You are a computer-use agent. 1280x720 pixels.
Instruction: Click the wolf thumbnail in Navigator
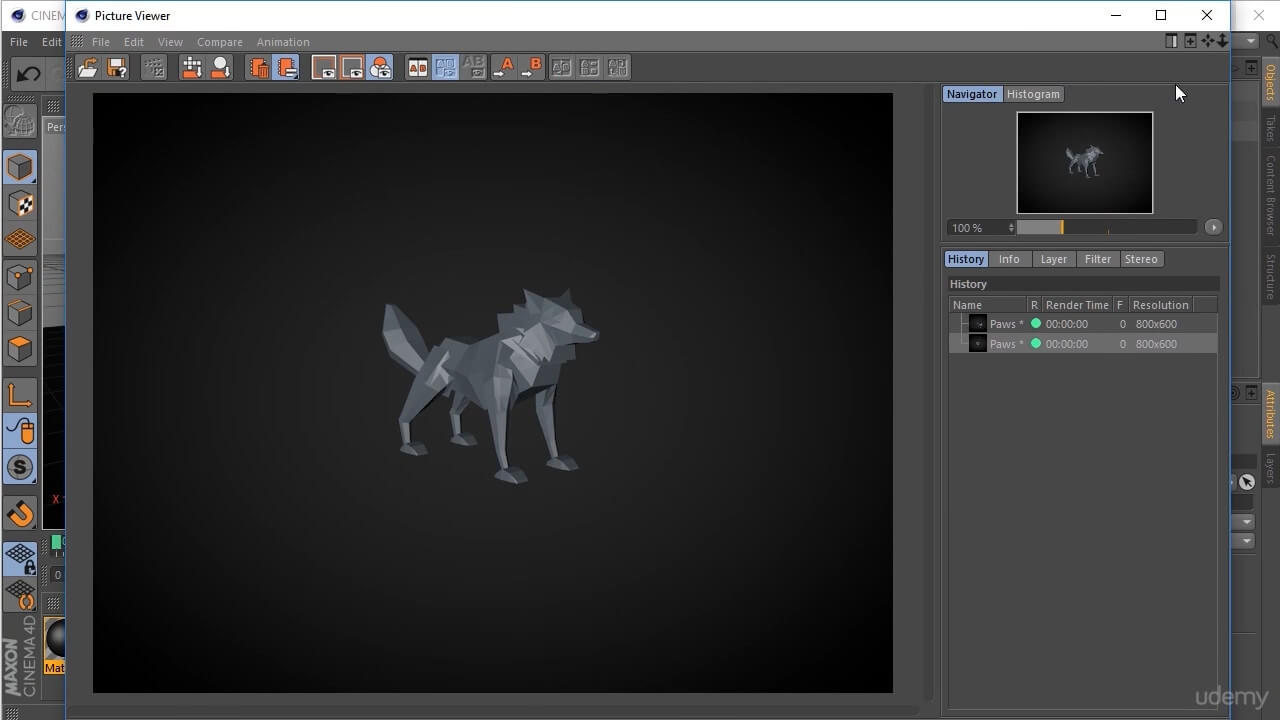pyautogui.click(x=1084, y=162)
